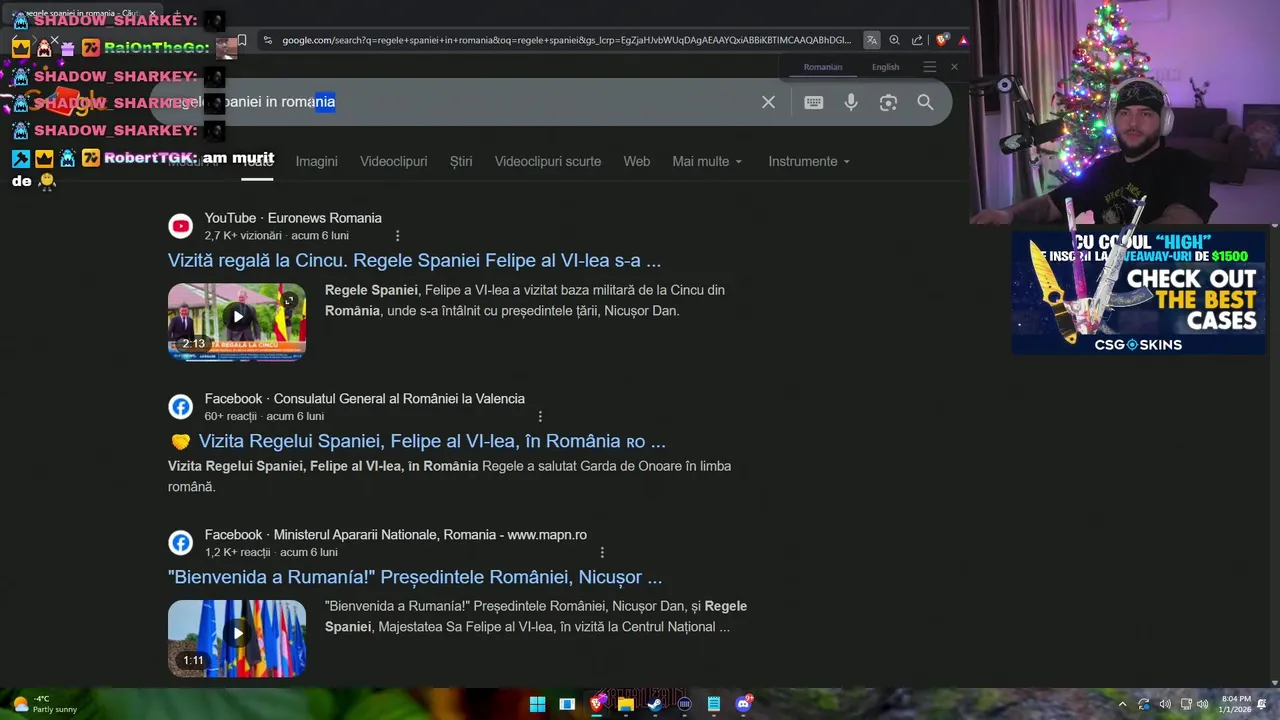Open 'Vizită regală la Cincu' result link

pyautogui.click(x=414, y=261)
